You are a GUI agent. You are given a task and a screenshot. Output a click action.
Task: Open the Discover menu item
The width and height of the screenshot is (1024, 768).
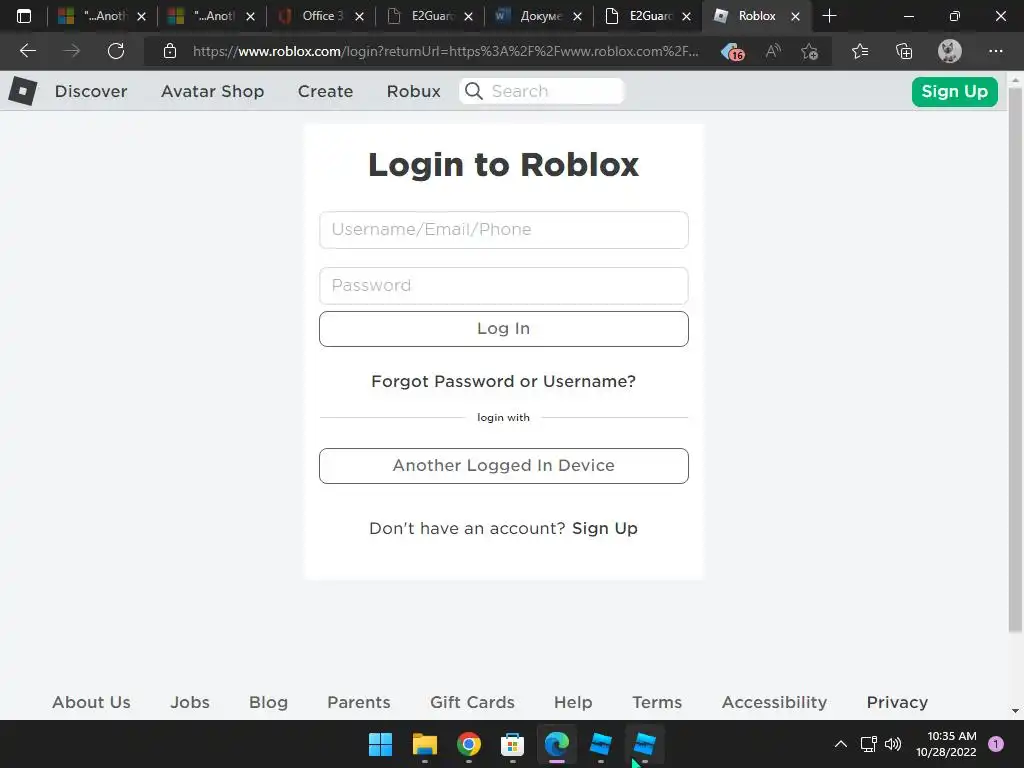pos(91,91)
